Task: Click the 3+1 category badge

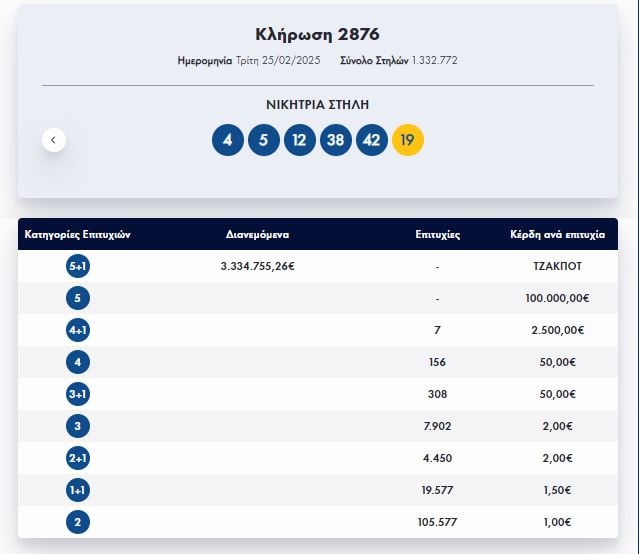Action: (x=78, y=394)
